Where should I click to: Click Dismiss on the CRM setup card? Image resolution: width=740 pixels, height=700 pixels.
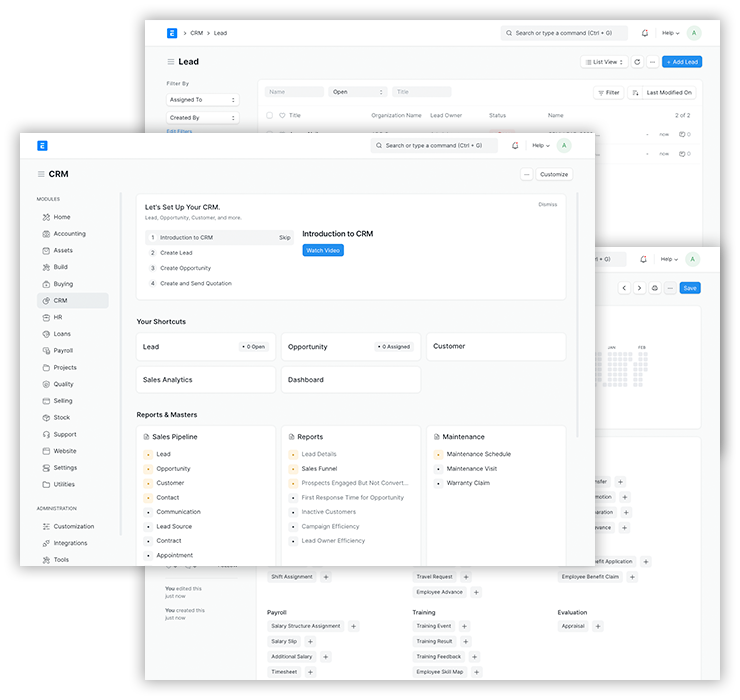pyautogui.click(x=547, y=204)
